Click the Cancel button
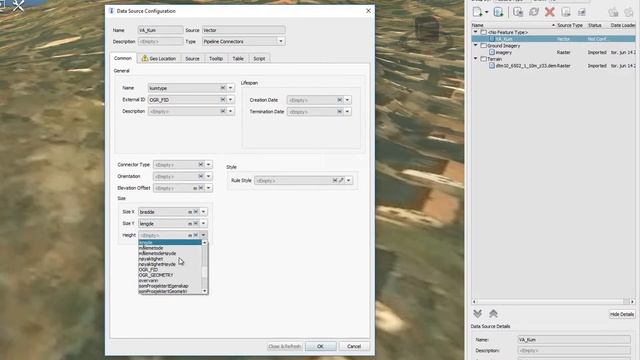Screen dimensions: 640x360 354,346
